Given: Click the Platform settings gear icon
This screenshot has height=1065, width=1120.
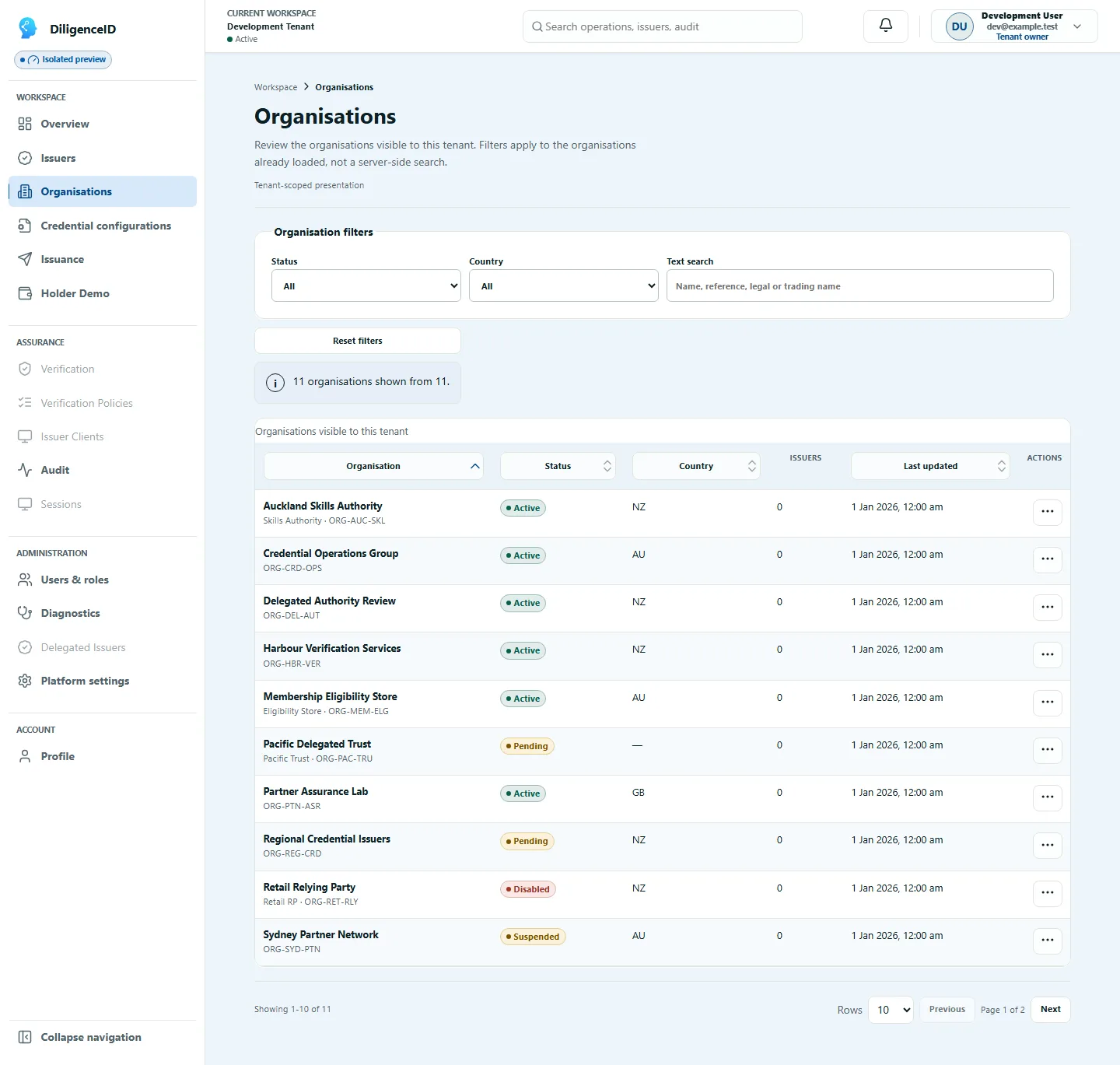Looking at the screenshot, I should (25, 681).
